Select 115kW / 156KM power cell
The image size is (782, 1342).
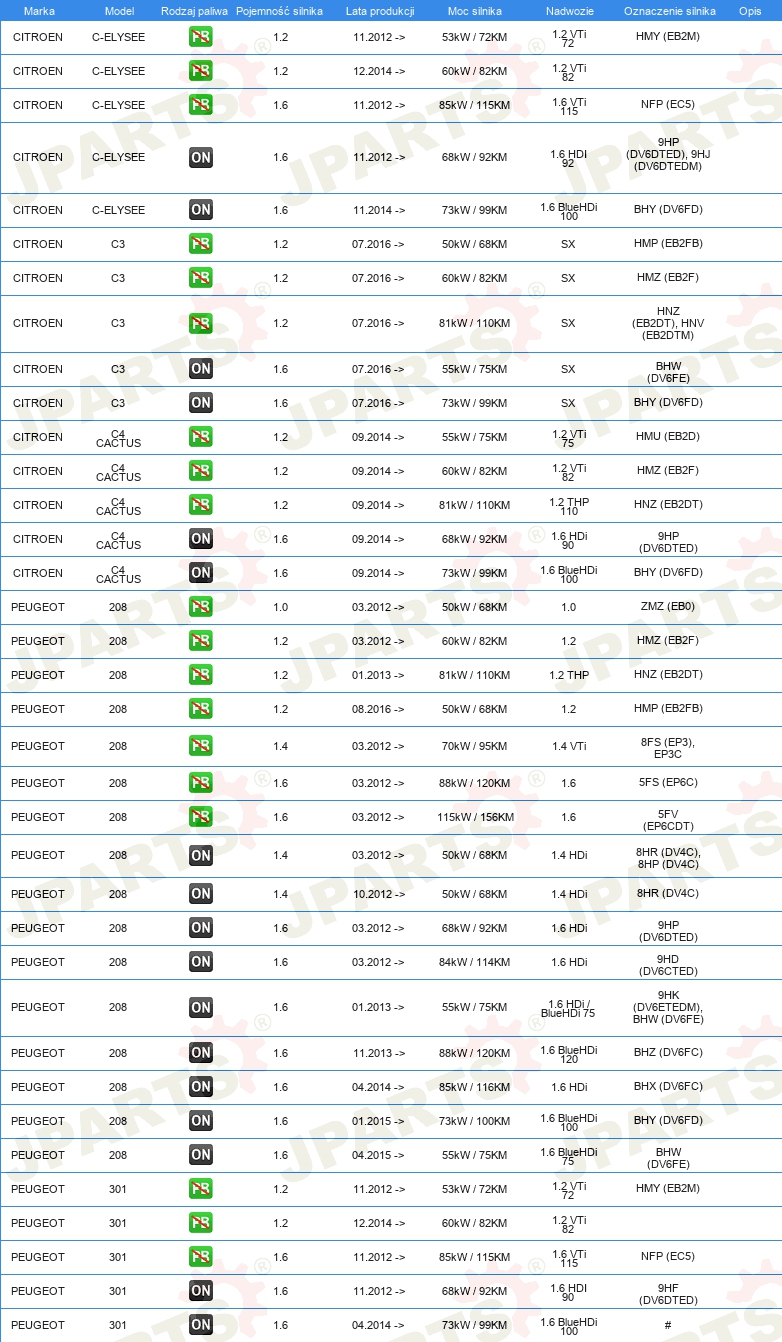(474, 817)
